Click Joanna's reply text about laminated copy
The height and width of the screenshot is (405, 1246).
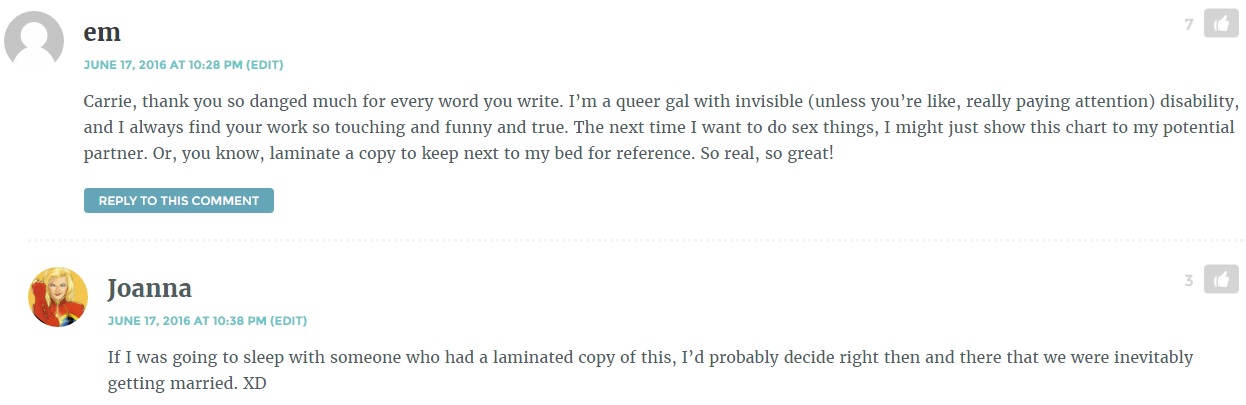651,370
